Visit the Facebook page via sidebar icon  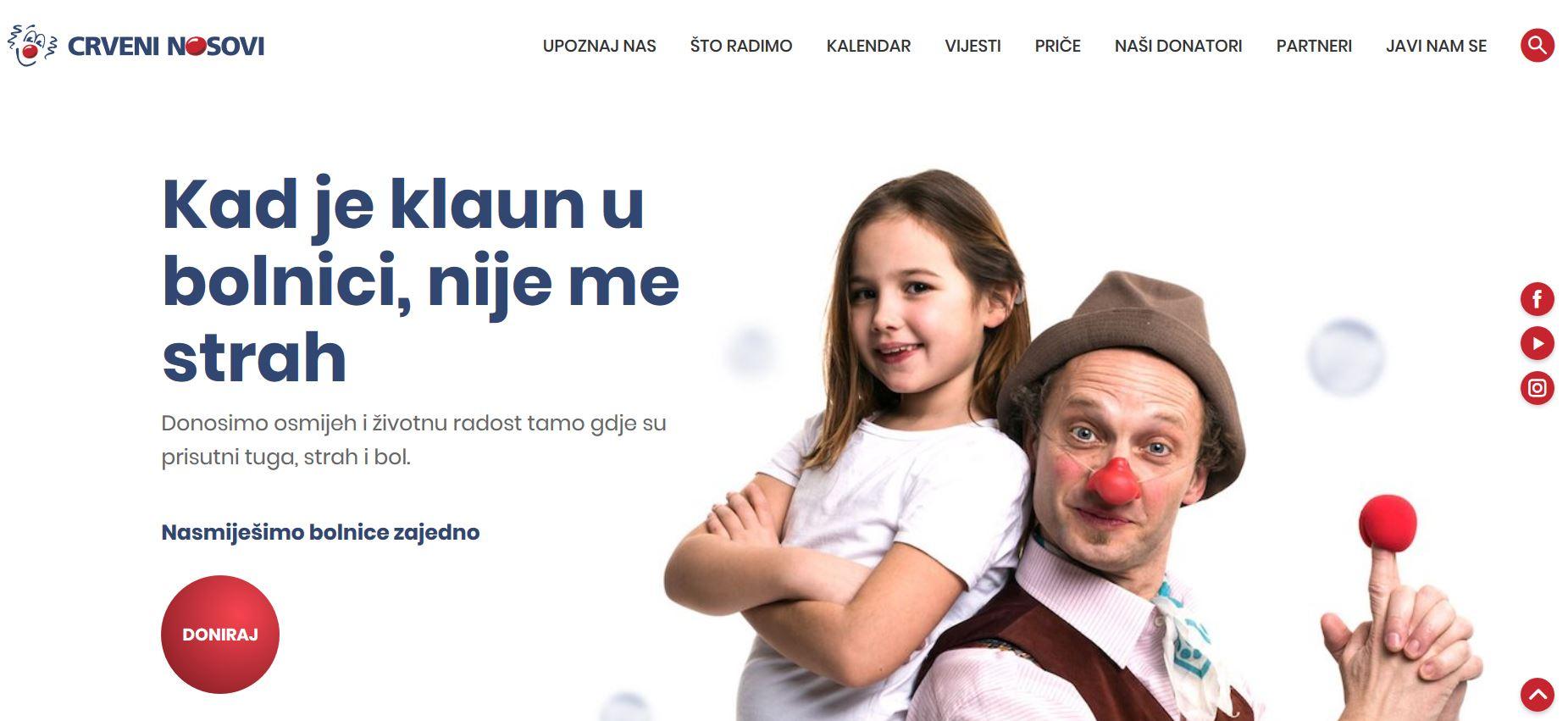pos(1537,299)
